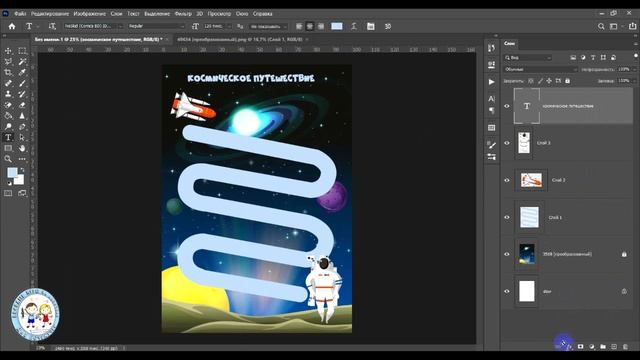Hide the преобразованный background image layer
Image resolution: width=640 pixels, height=360 pixels.
[507, 254]
